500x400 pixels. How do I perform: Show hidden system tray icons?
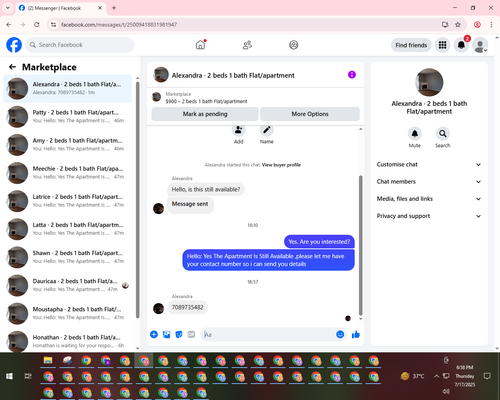coord(436,376)
